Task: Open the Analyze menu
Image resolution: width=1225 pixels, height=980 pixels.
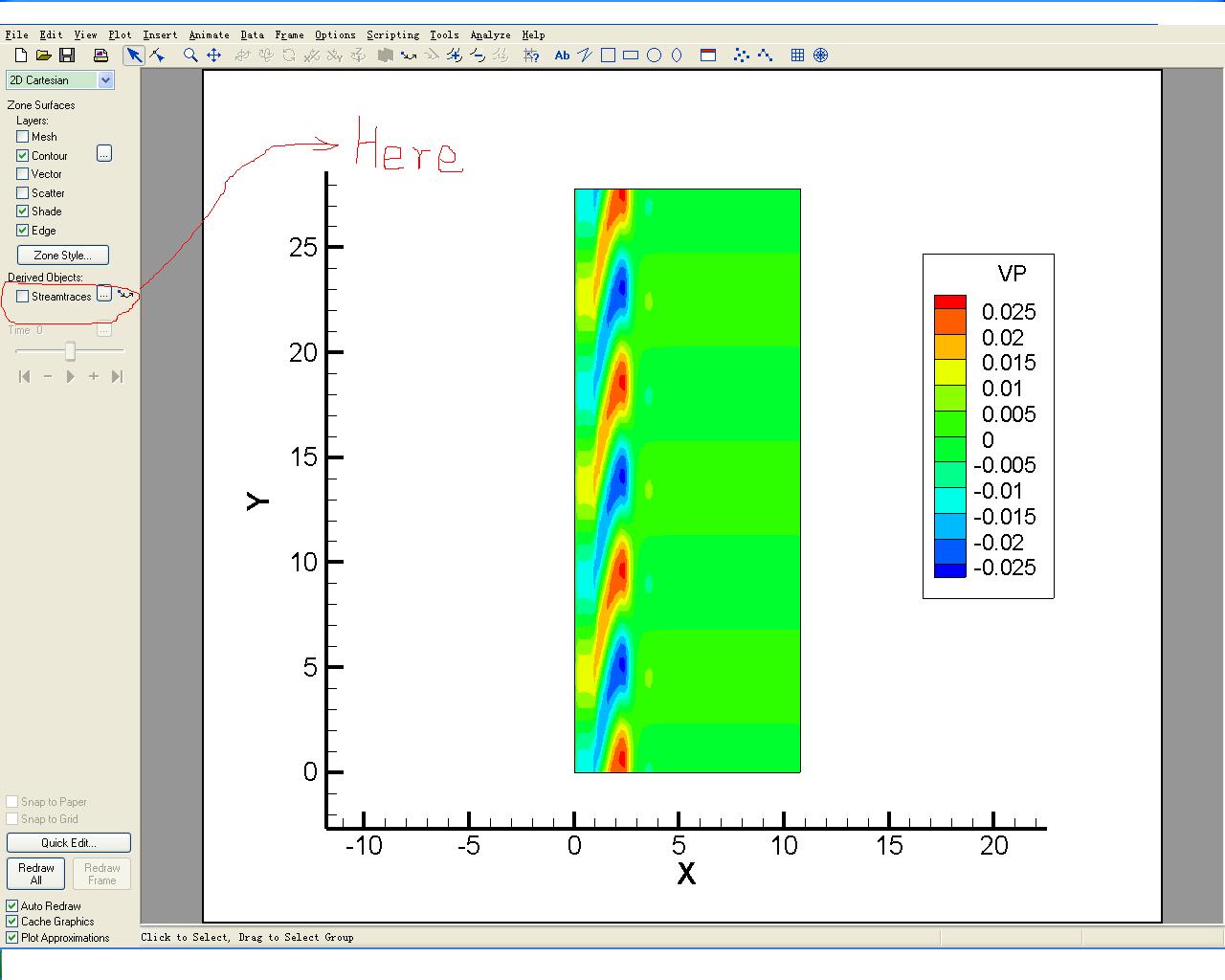Action: click(x=490, y=34)
